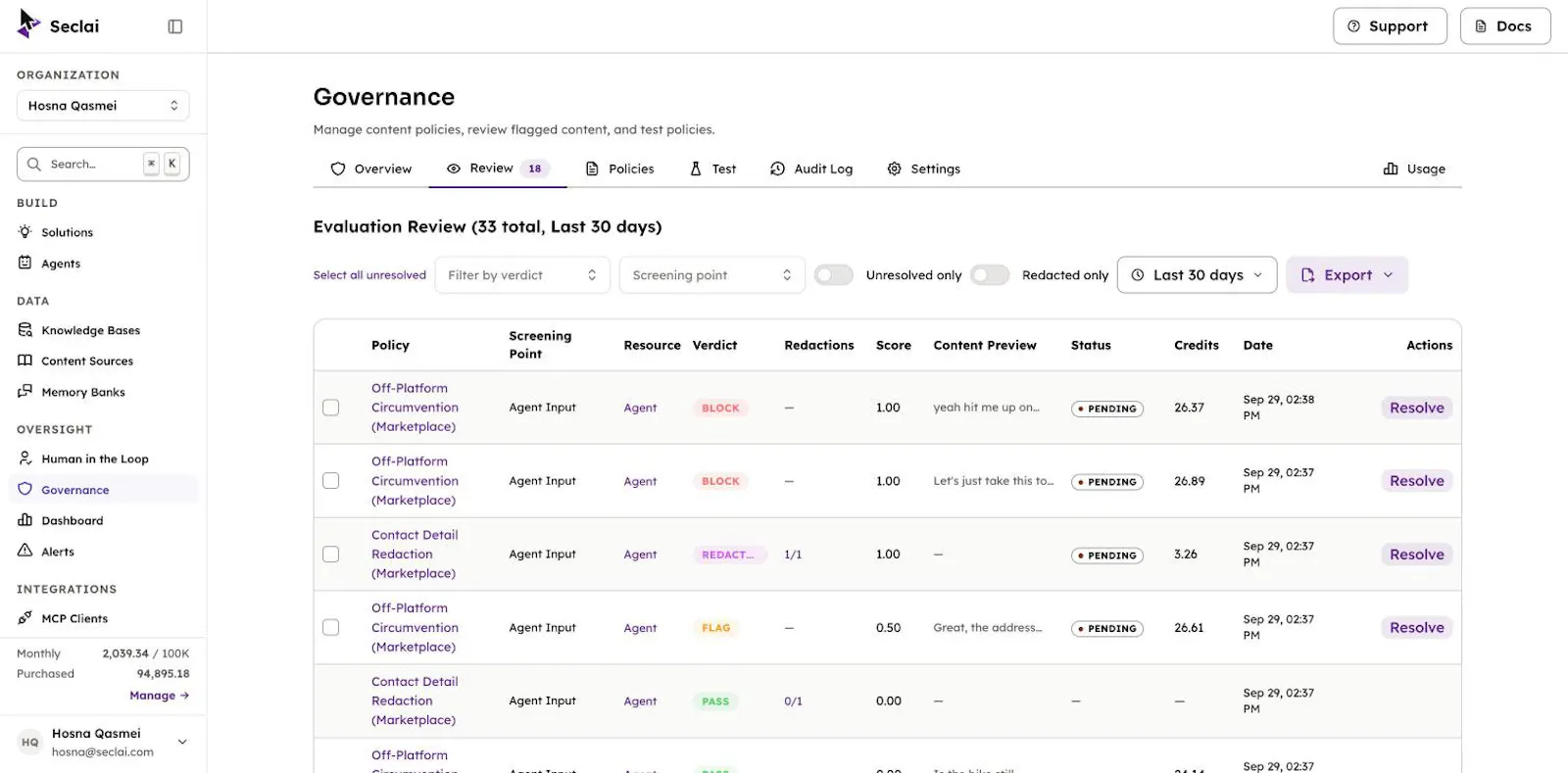Image resolution: width=1568 pixels, height=773 pixels.
Task: Switch to the Policies tab
Action: [x=620, y=169]
